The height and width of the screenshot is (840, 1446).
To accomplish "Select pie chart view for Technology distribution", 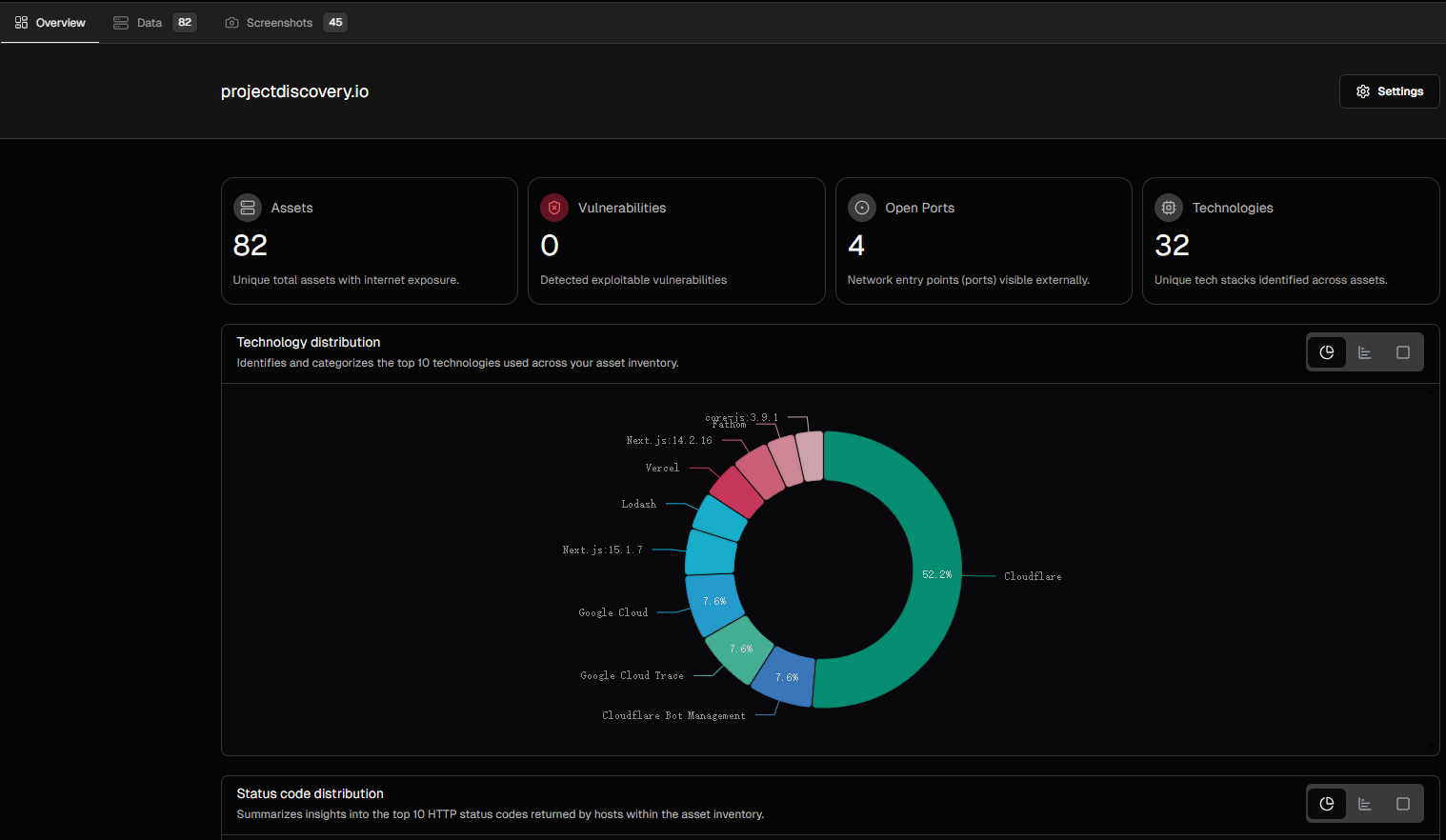I will 1327,352.
